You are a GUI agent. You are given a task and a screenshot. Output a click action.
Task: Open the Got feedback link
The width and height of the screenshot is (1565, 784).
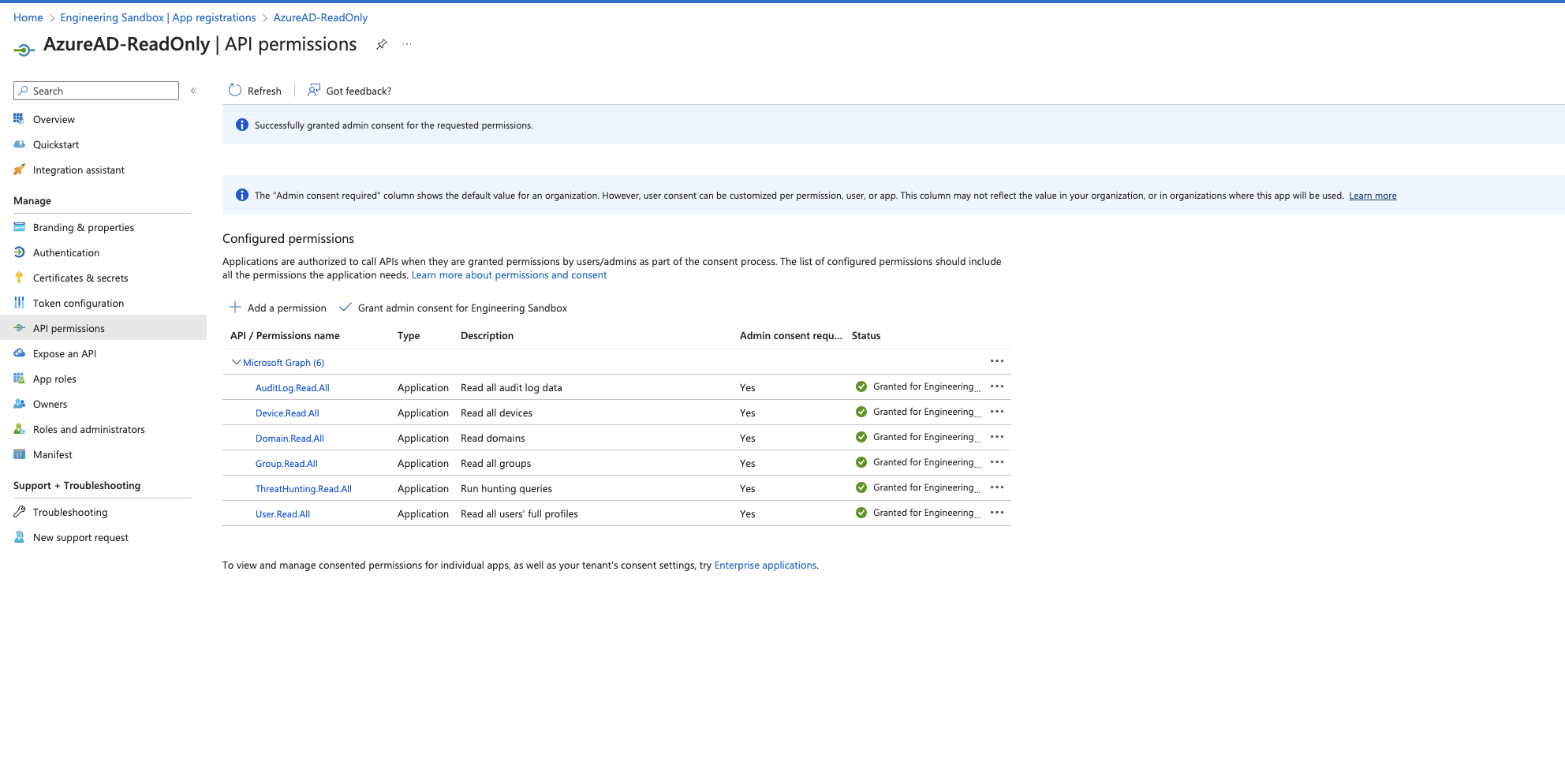click(349, 91)
